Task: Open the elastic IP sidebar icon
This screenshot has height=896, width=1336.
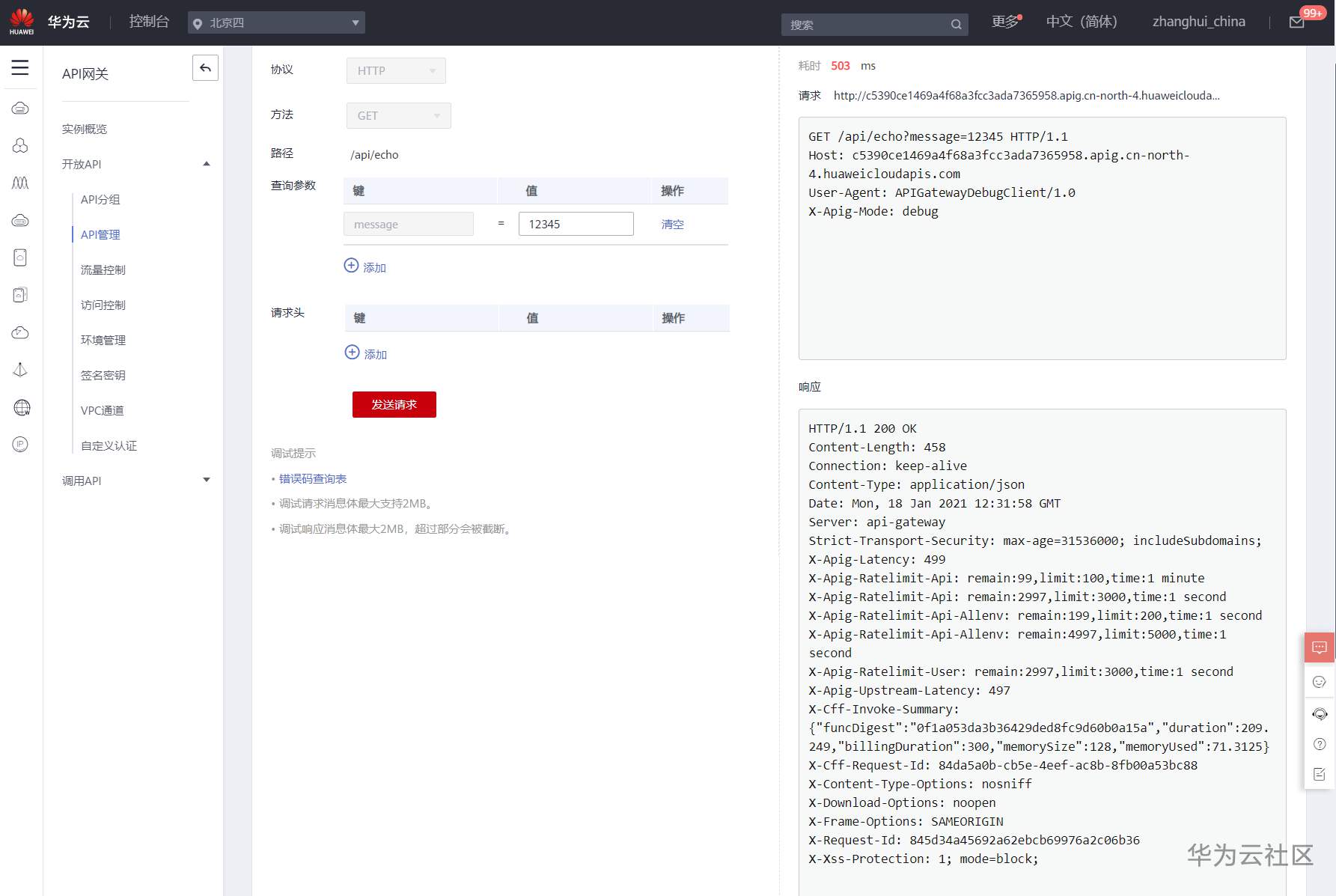Action: [x=20, y=445]
